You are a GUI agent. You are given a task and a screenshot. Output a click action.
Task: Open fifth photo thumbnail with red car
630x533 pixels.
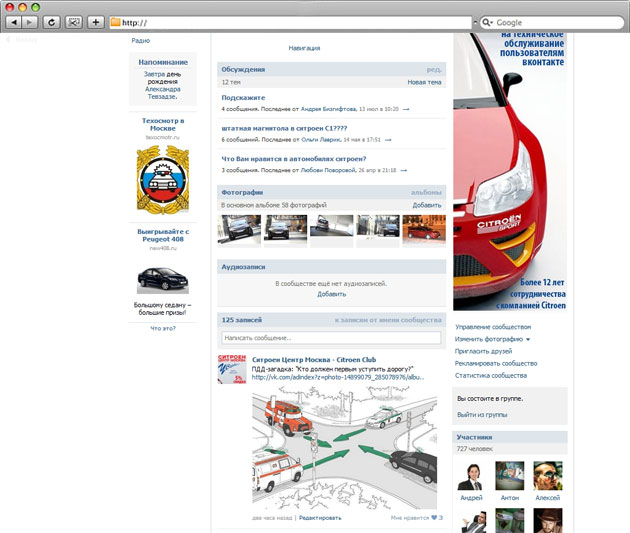click(424, 228)
